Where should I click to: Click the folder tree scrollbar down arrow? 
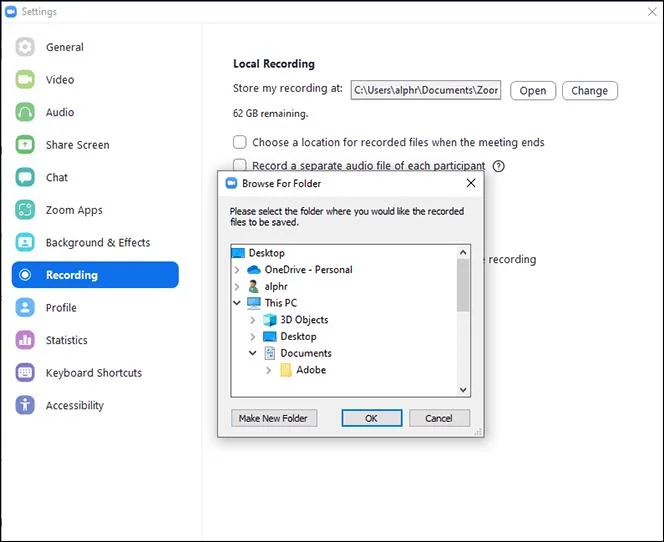pyautogui.click(x=463, y=390)
